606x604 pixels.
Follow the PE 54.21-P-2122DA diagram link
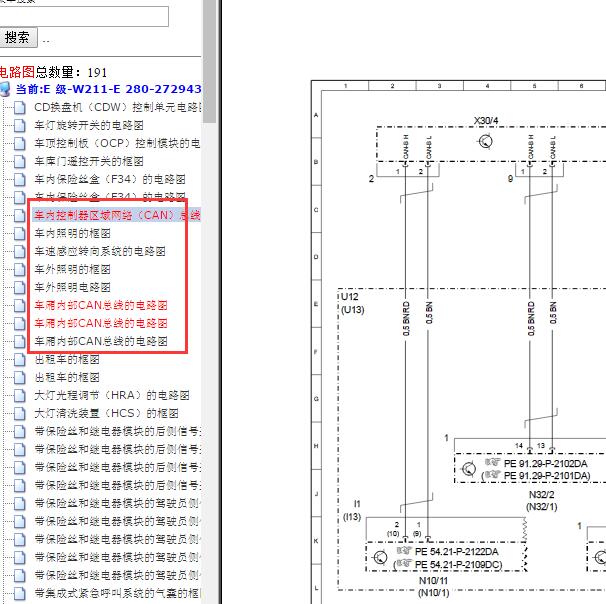coord(456,552)
